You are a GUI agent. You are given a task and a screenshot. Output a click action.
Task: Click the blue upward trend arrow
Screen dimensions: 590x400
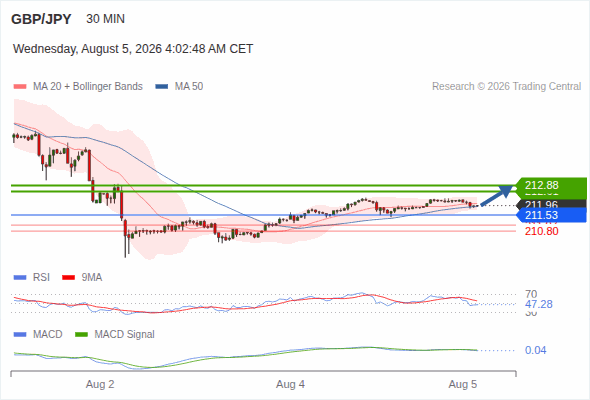point(497,195)
